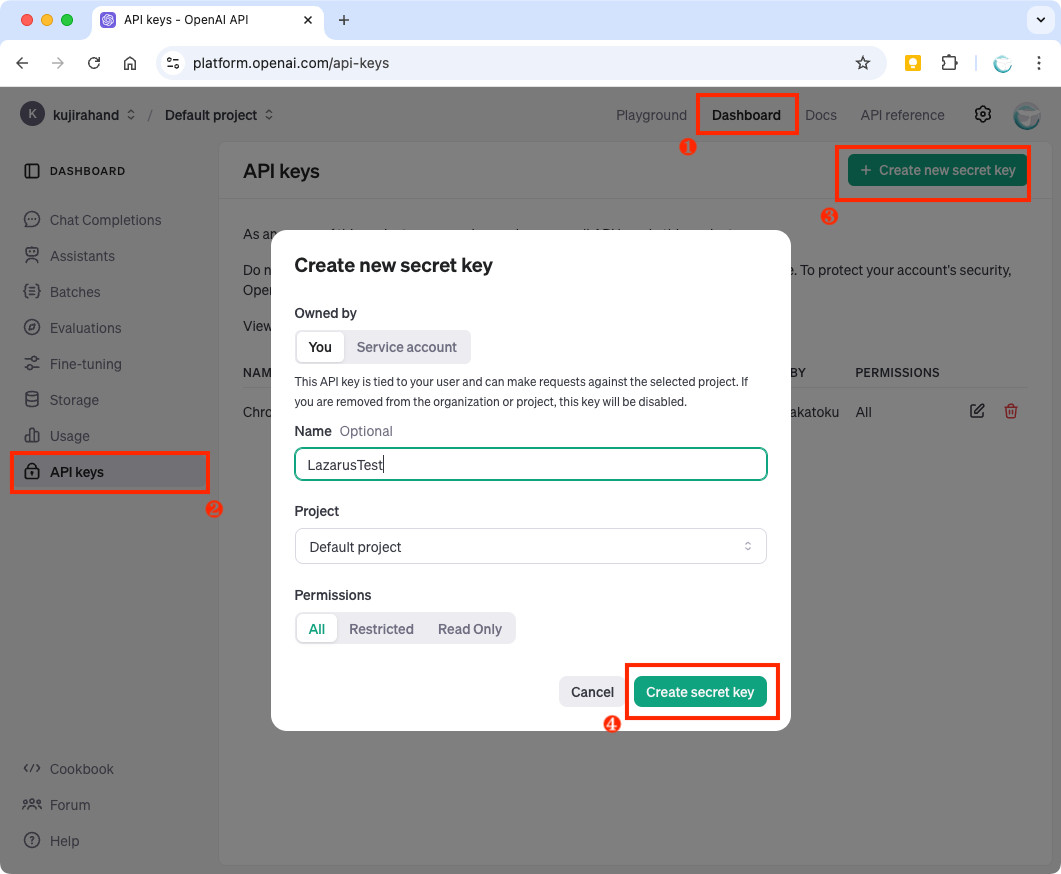Bookmark this page with the star icon
Viewport: 1061px width, 874px height.
863,63
